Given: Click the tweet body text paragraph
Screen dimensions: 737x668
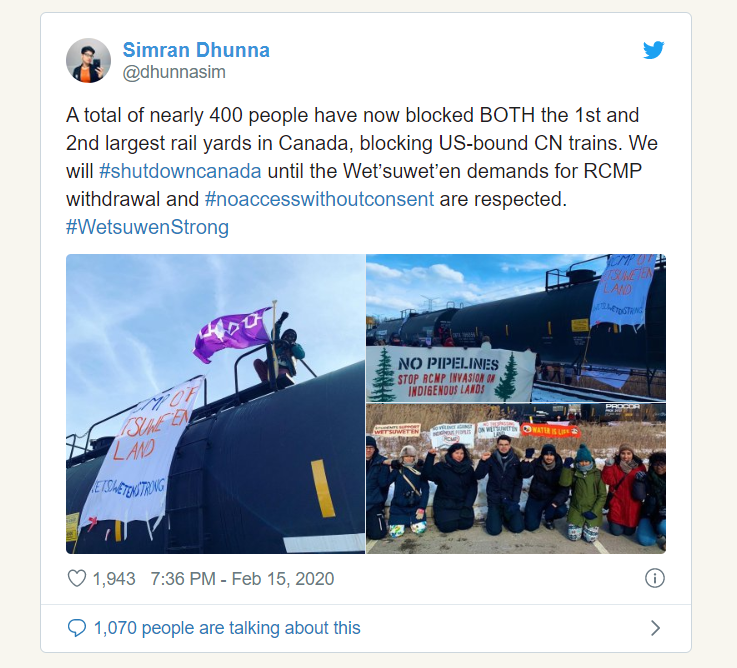Looking at the screenshot, I should pos(362,171).
